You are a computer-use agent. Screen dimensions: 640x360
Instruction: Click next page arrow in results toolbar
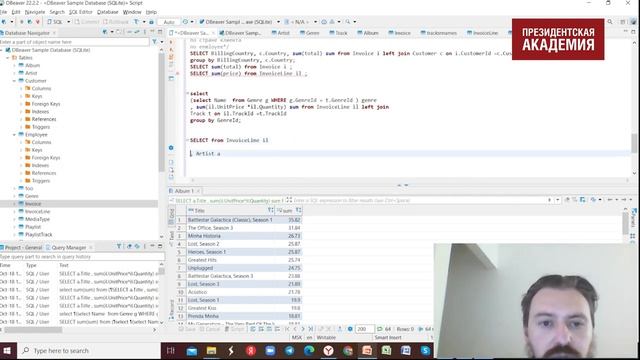(303, 329)
